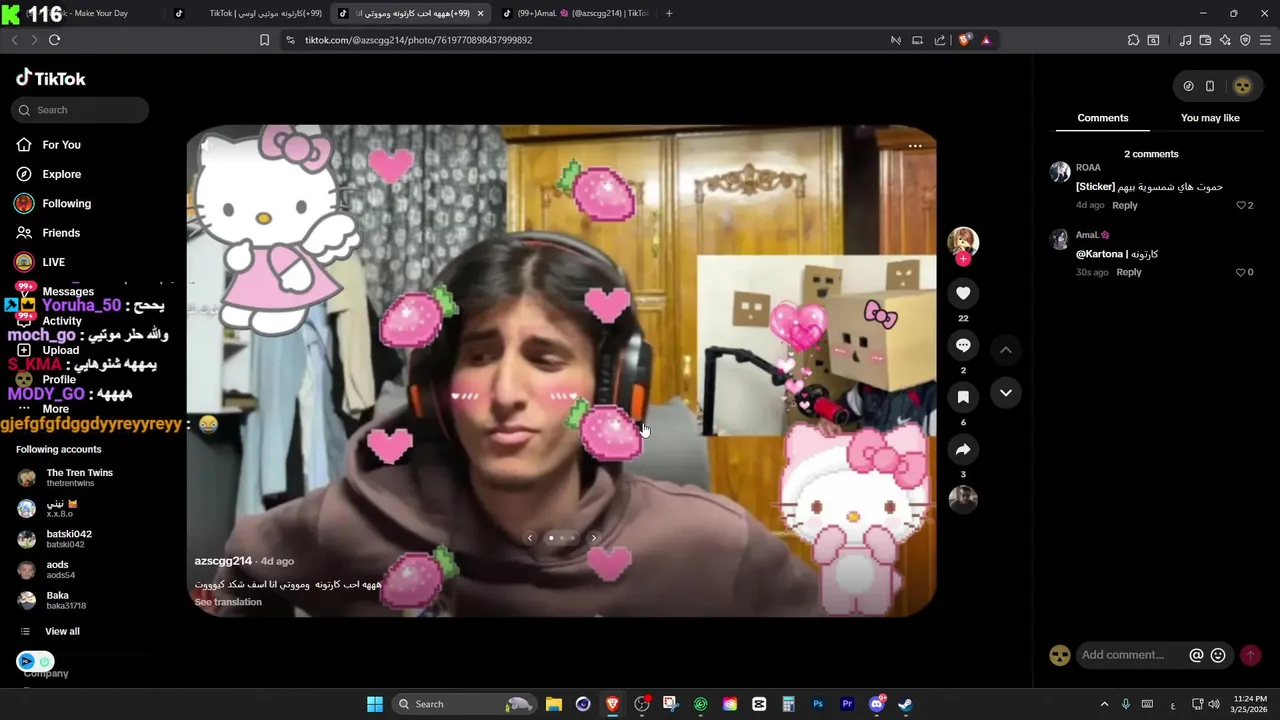Open the Explore page
1280x720 pixels.
tap(61, 174)
